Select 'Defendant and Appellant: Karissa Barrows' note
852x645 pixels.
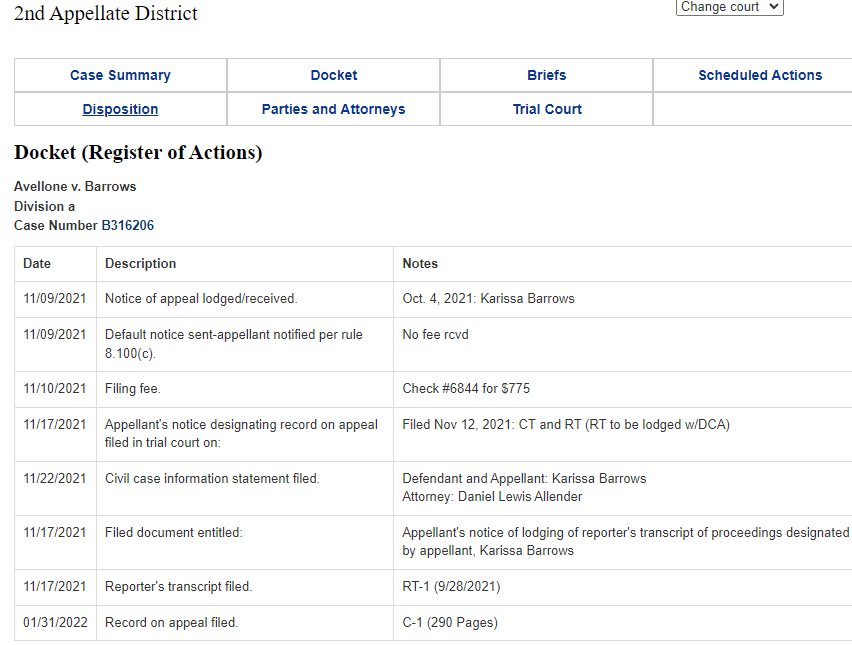pyautogui.click(x=524, y=479)
